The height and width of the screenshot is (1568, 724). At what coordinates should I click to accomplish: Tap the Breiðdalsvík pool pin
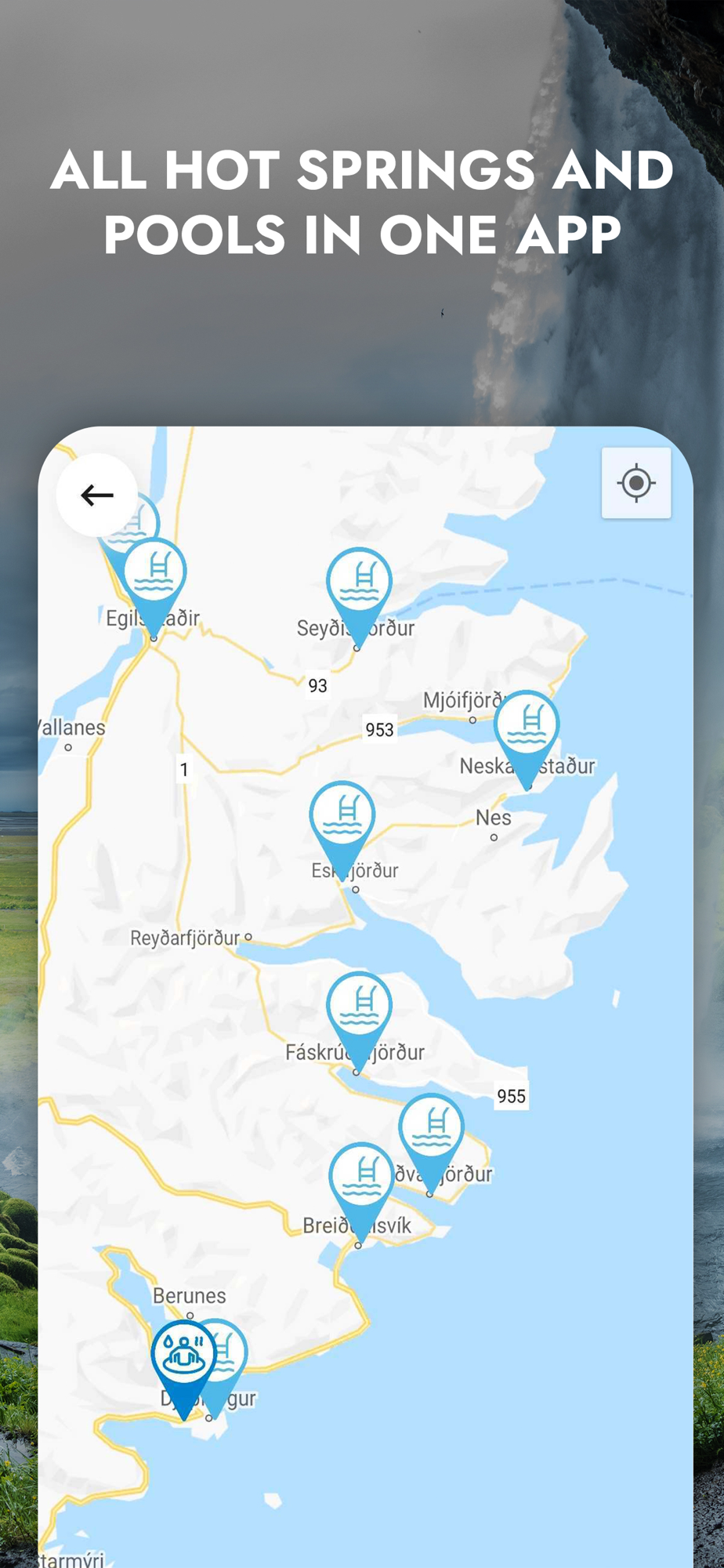point(361,1189)
